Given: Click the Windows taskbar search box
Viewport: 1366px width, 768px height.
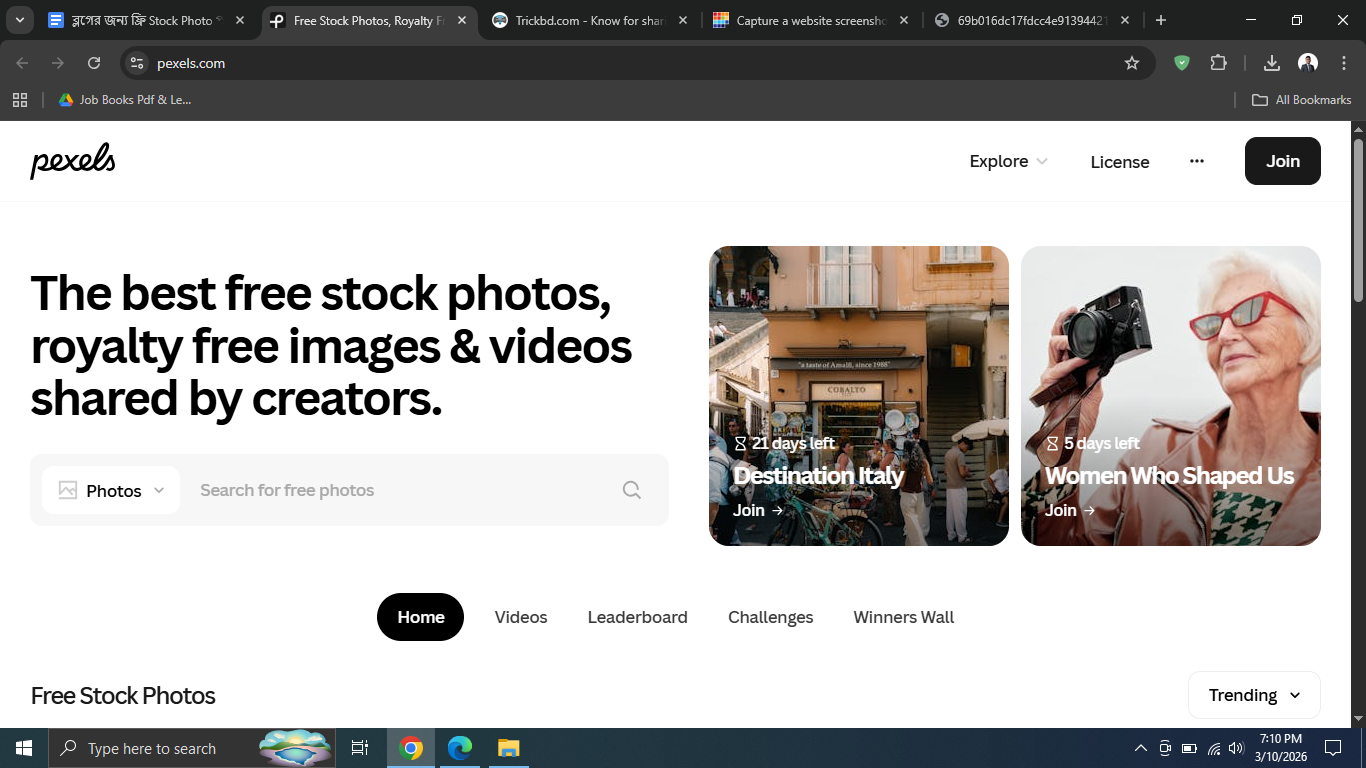Looking at the screenshot, I should click(x=192, y=748).
